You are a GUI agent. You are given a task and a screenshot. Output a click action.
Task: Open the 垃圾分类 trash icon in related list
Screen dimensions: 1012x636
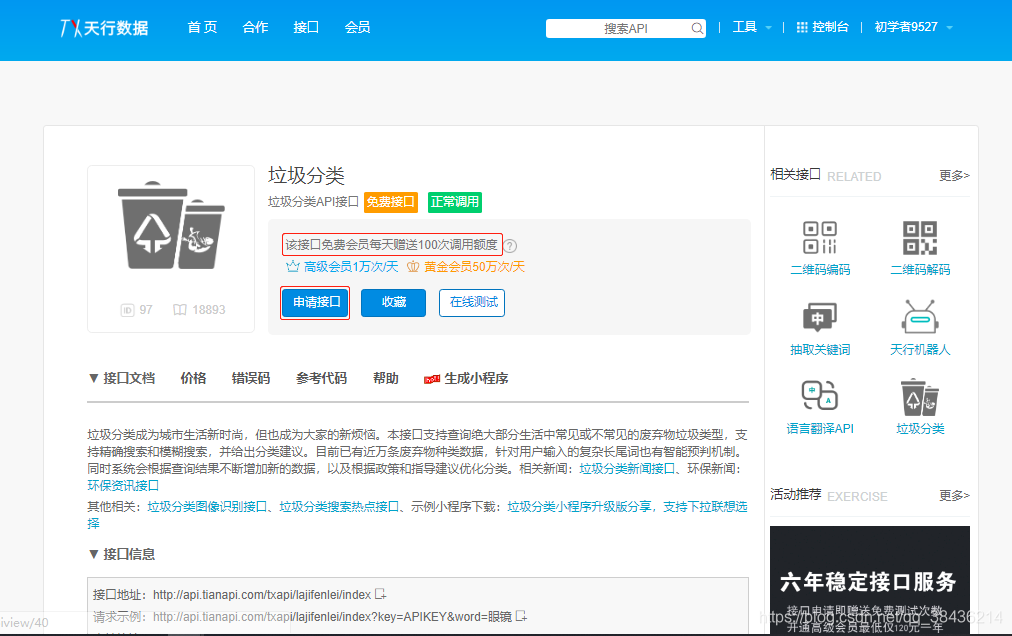click(x=920, y=396)
